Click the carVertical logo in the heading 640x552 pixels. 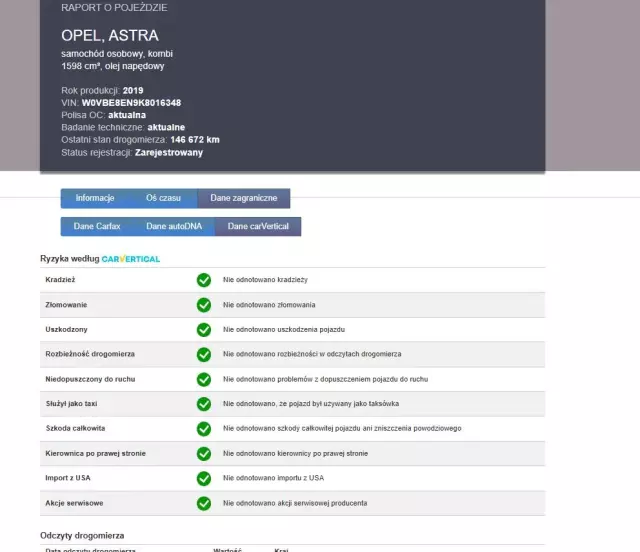click(131, 259)
